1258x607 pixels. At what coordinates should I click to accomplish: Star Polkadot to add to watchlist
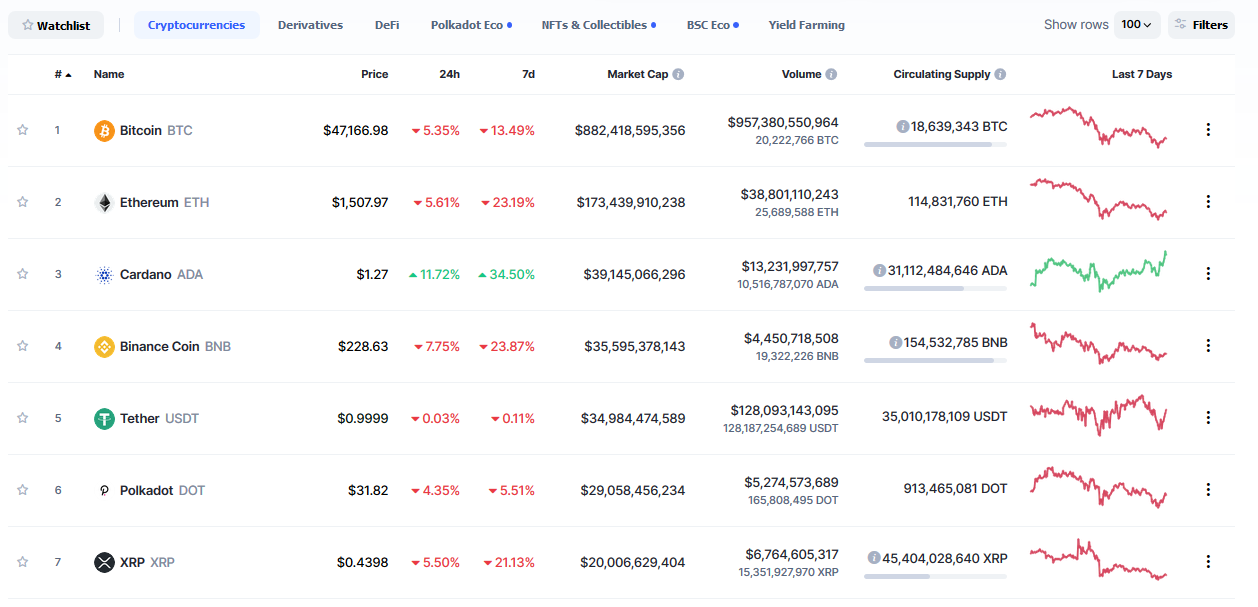tap(23, 490)
